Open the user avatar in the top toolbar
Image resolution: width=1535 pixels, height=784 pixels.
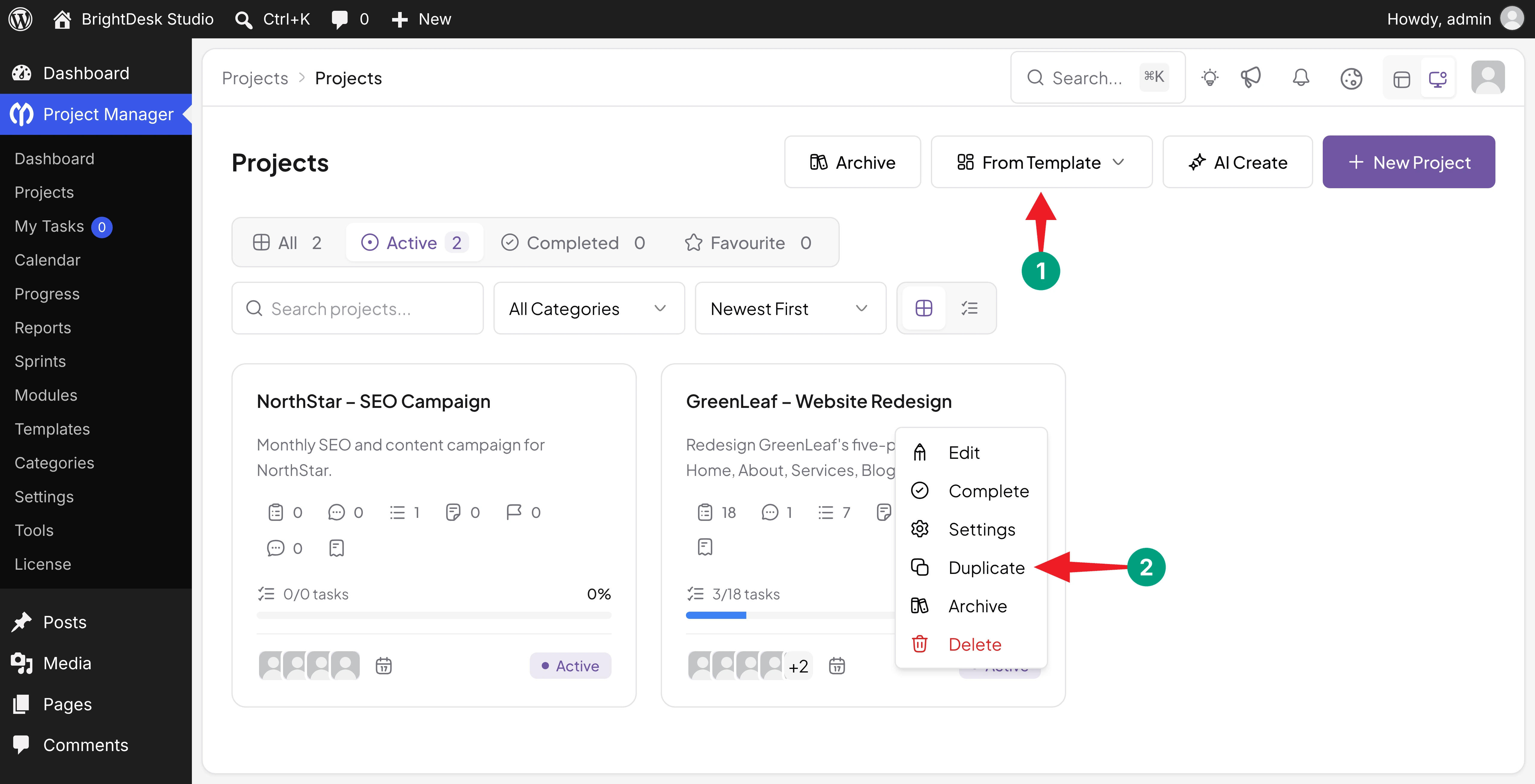click(x=1488, y=77)
